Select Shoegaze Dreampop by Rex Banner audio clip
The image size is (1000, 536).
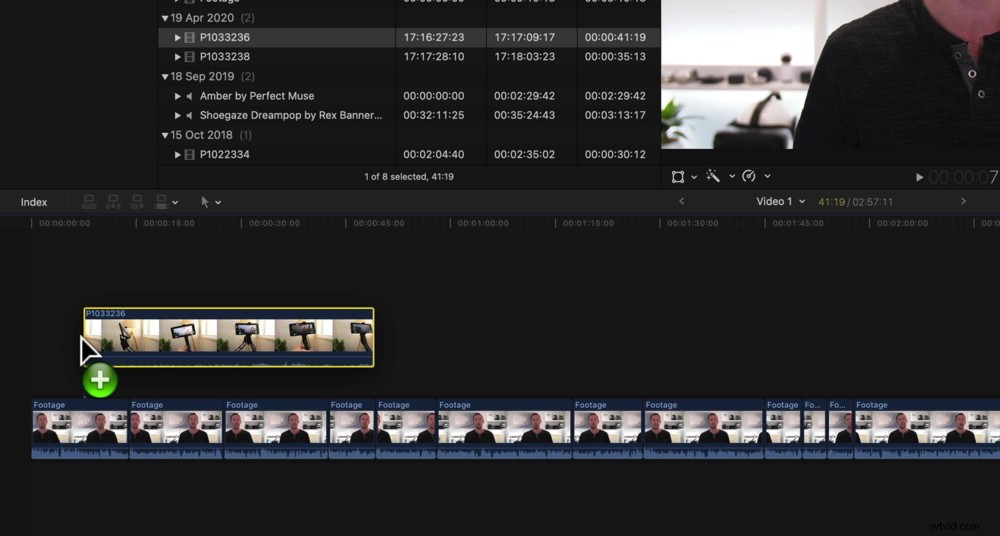pos(291,115)
